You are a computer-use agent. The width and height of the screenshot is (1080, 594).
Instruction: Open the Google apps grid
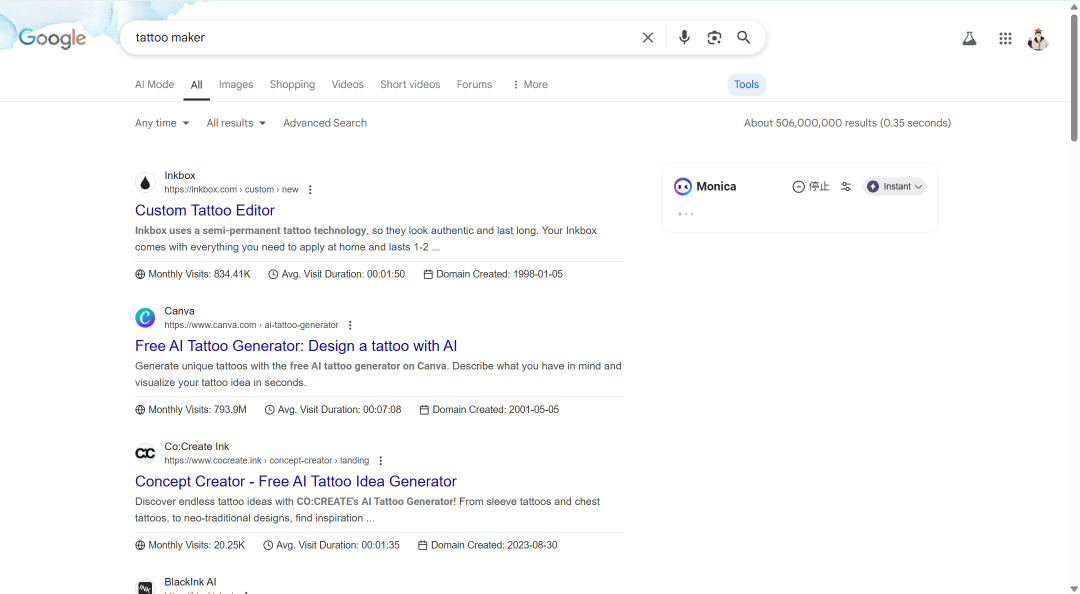point(1005,39)
